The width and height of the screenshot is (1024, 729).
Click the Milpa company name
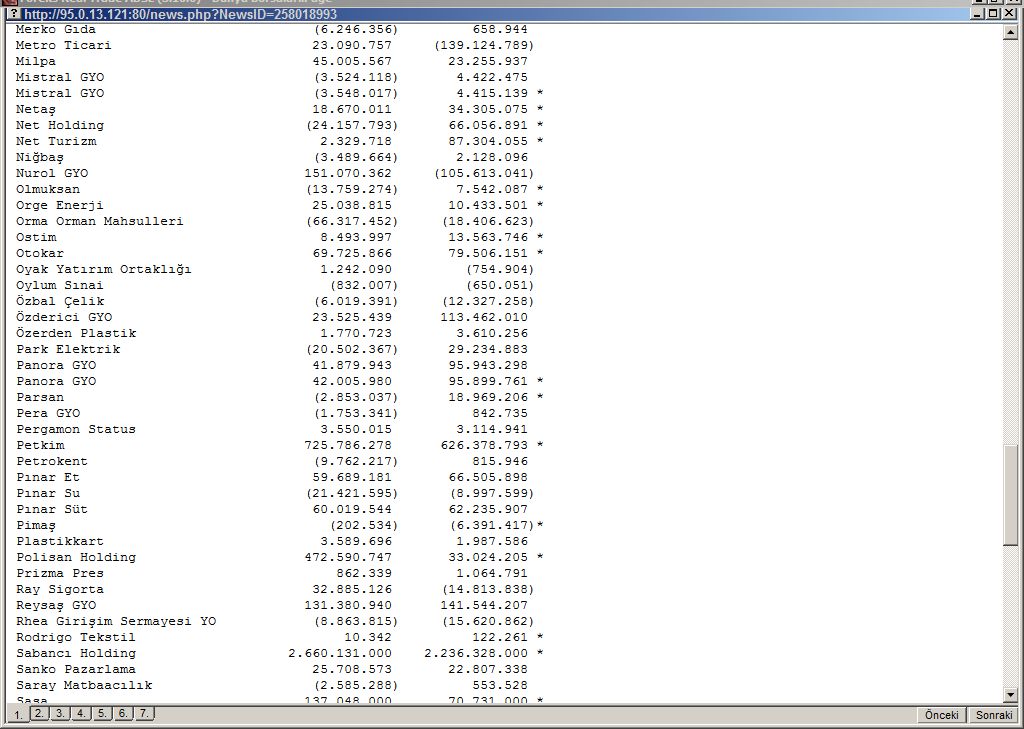click(x=36, y=61)
